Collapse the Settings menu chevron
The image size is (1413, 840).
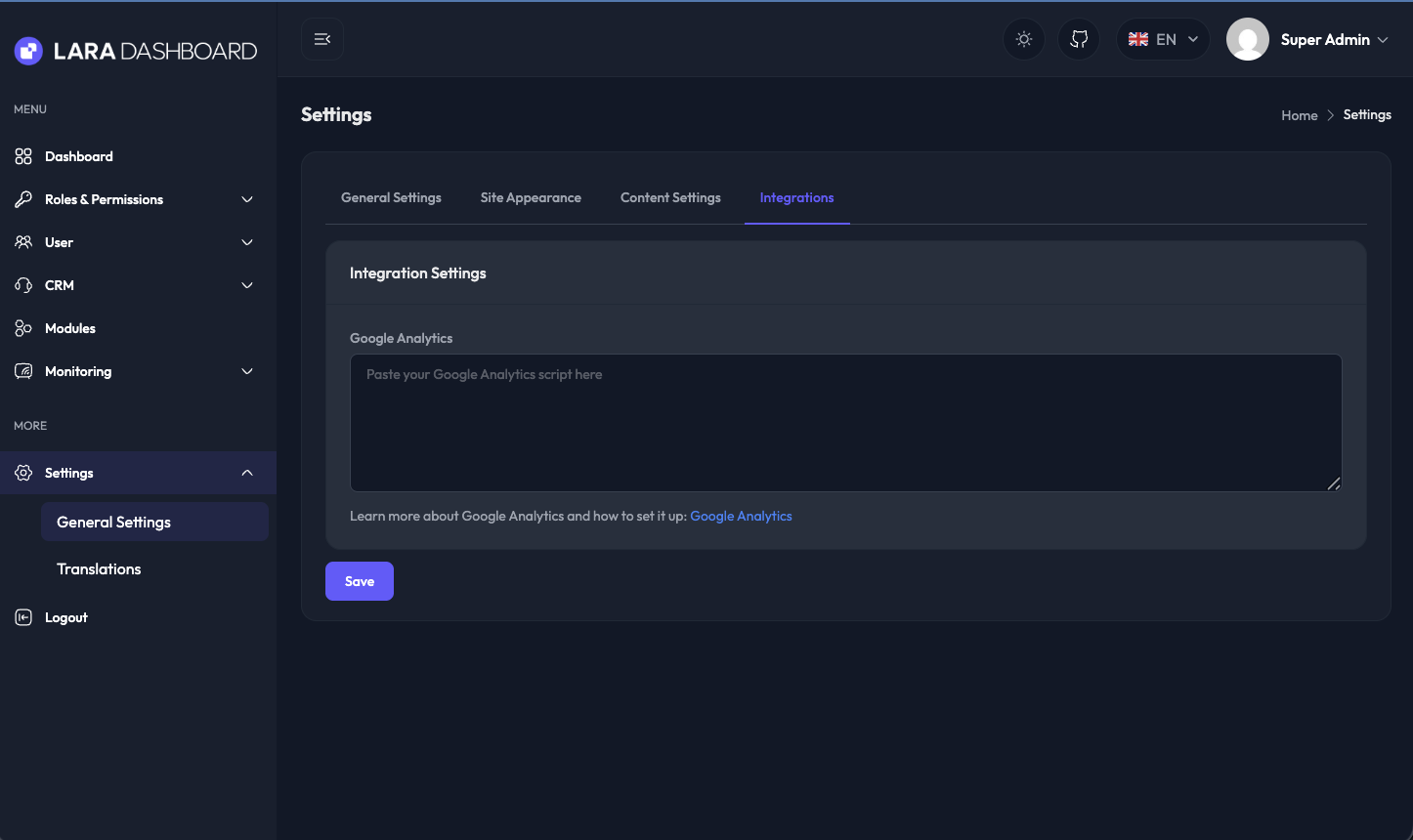pos(247,473)
